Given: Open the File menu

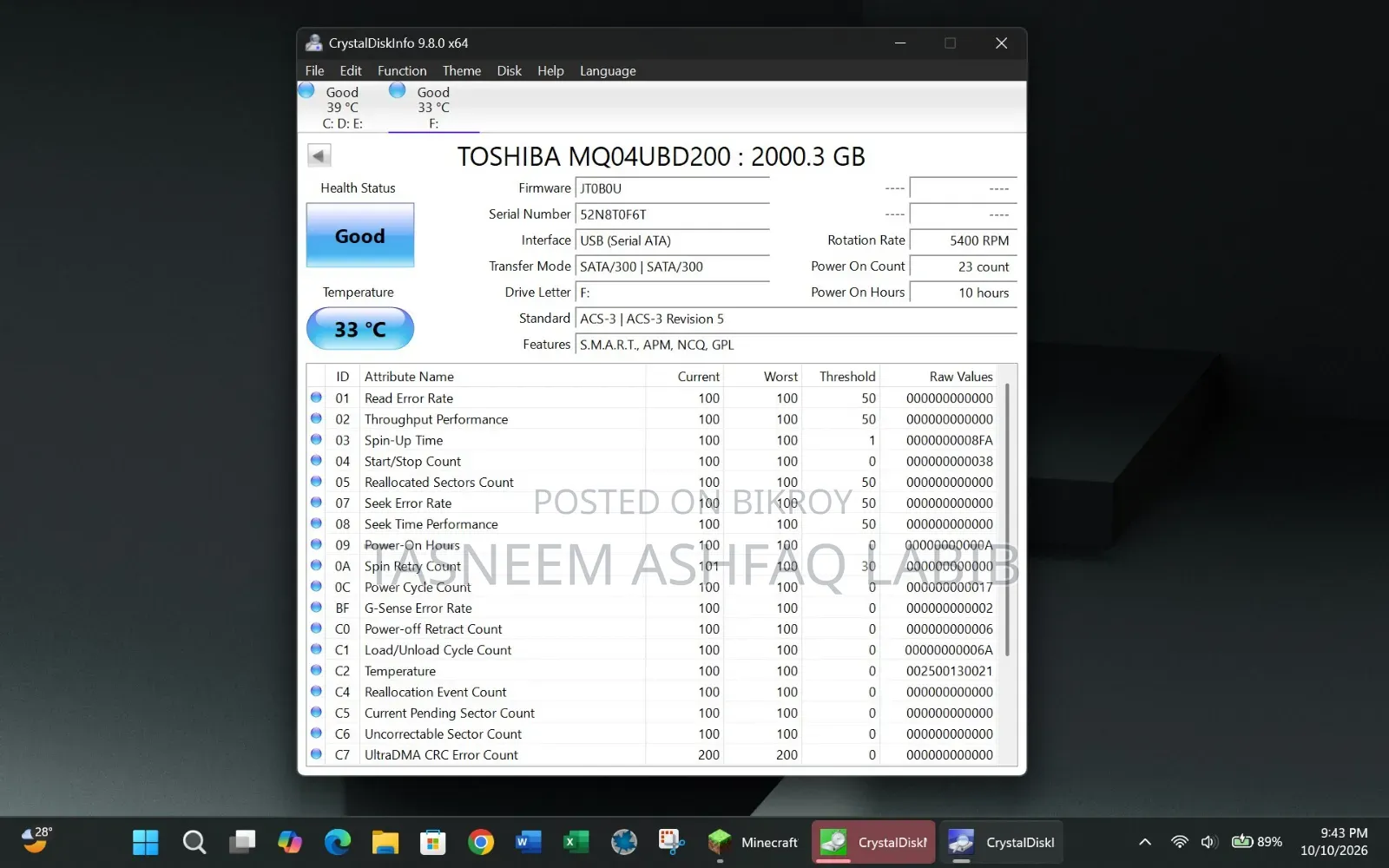Looking at the screenshot, I should [314, 71].
